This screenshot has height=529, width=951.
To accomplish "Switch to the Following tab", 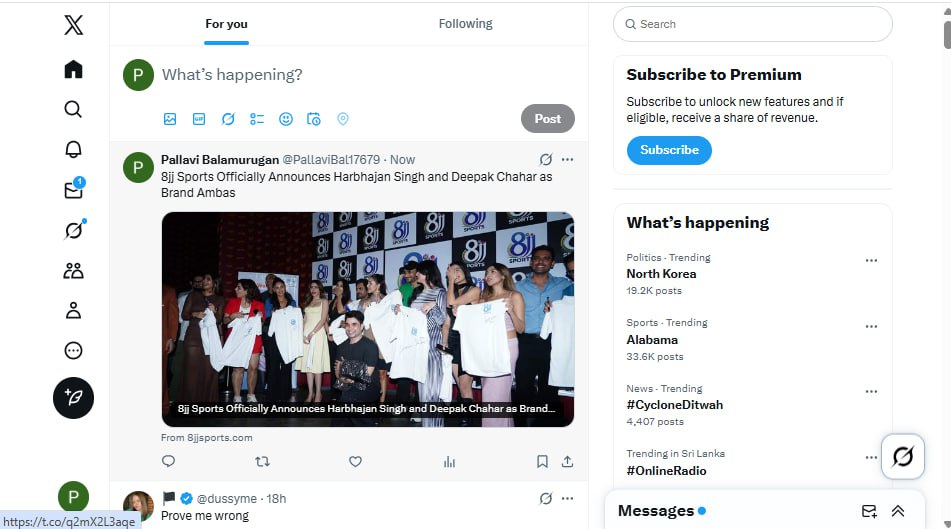I will tap(465, 24).
